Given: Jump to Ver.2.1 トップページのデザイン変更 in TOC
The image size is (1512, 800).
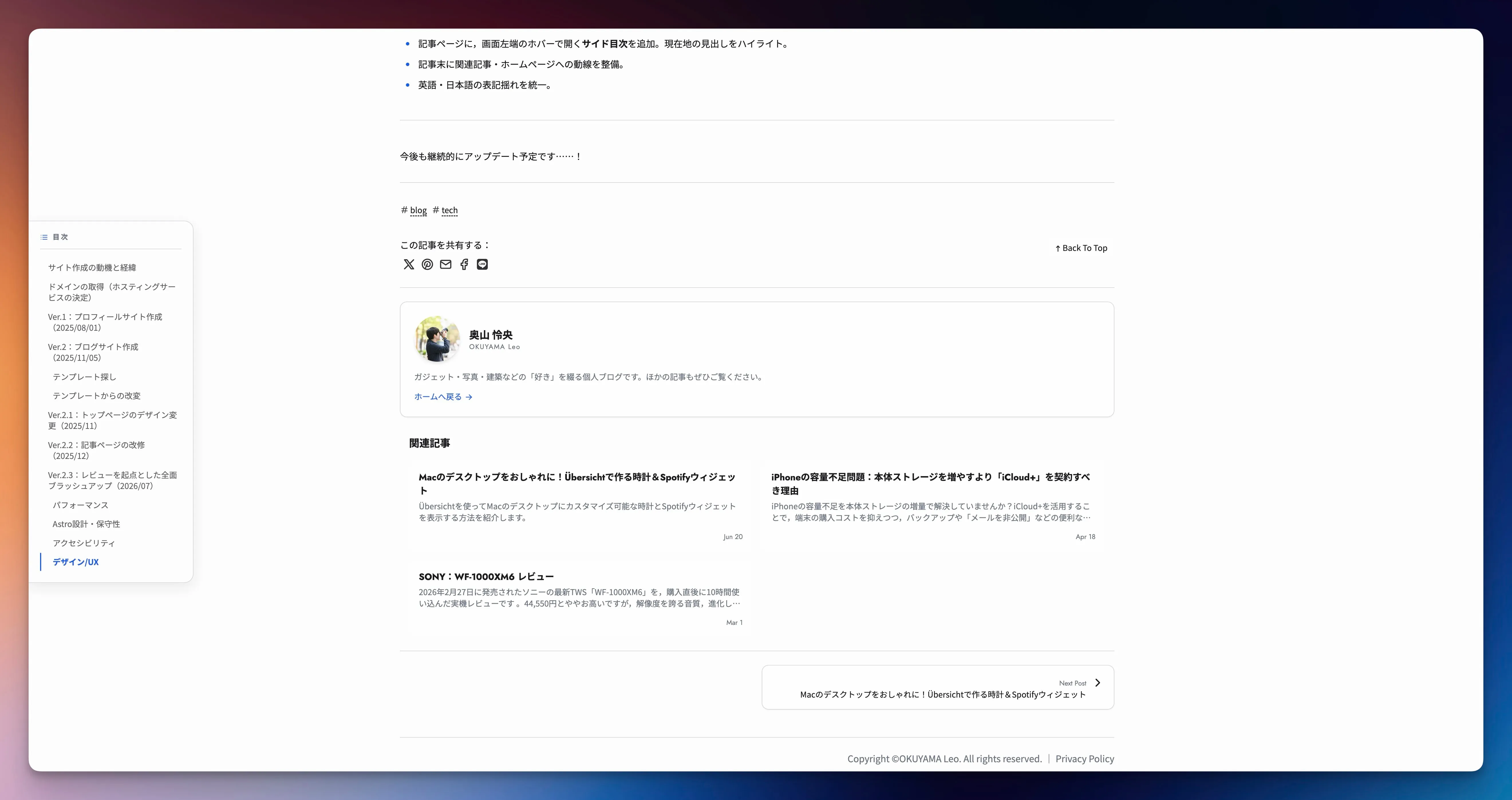Looking at the screenshot, I should click(x=112, y=421).
